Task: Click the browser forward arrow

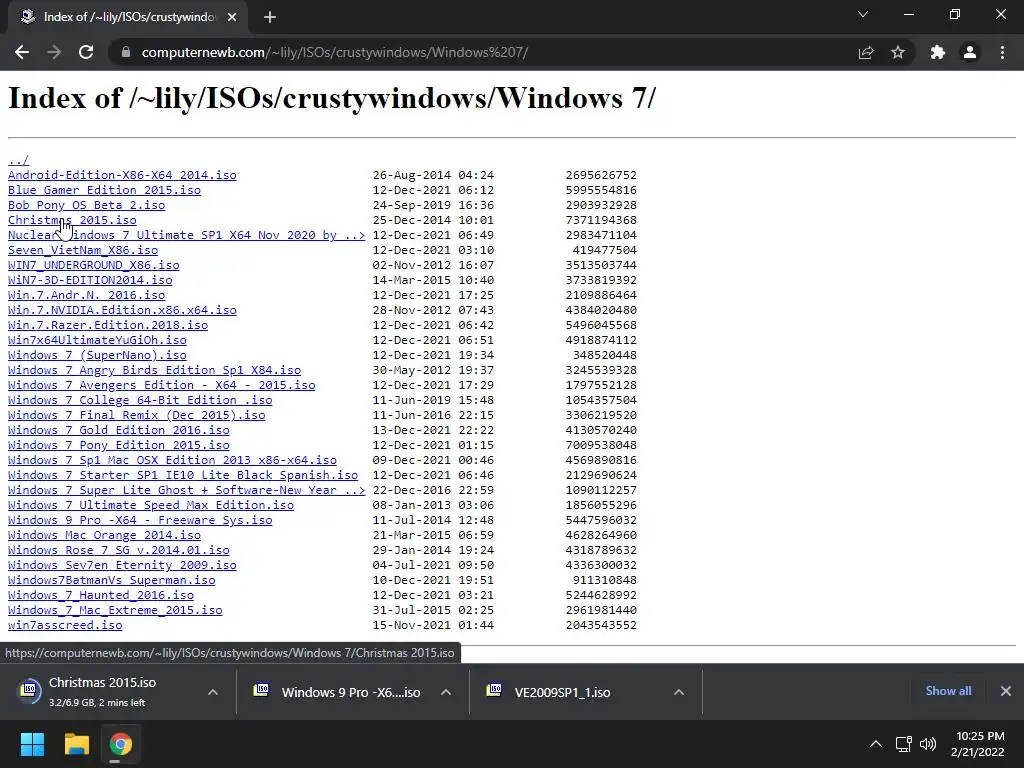Action: pyautogui.click(x=54, y=52)
